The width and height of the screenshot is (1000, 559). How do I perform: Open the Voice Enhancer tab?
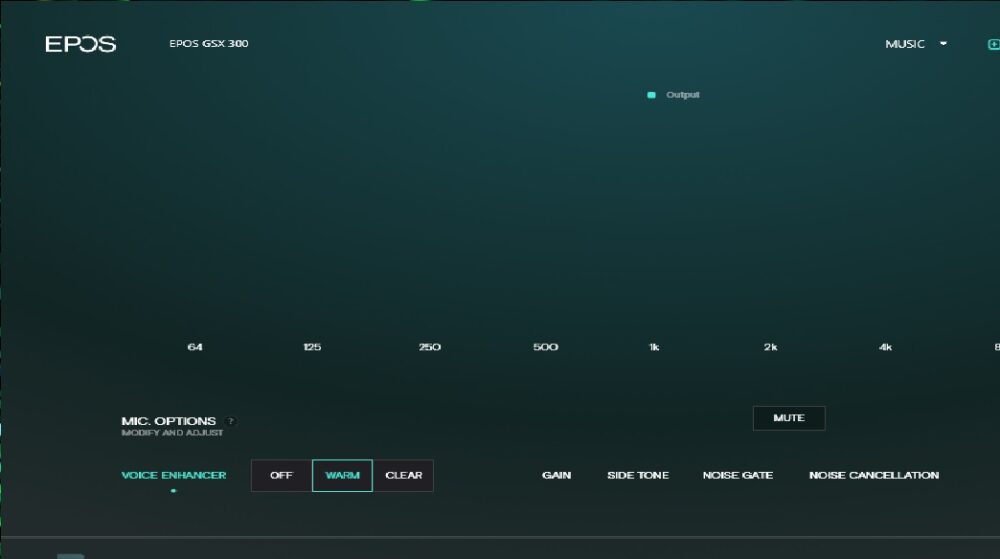point(174,475)
